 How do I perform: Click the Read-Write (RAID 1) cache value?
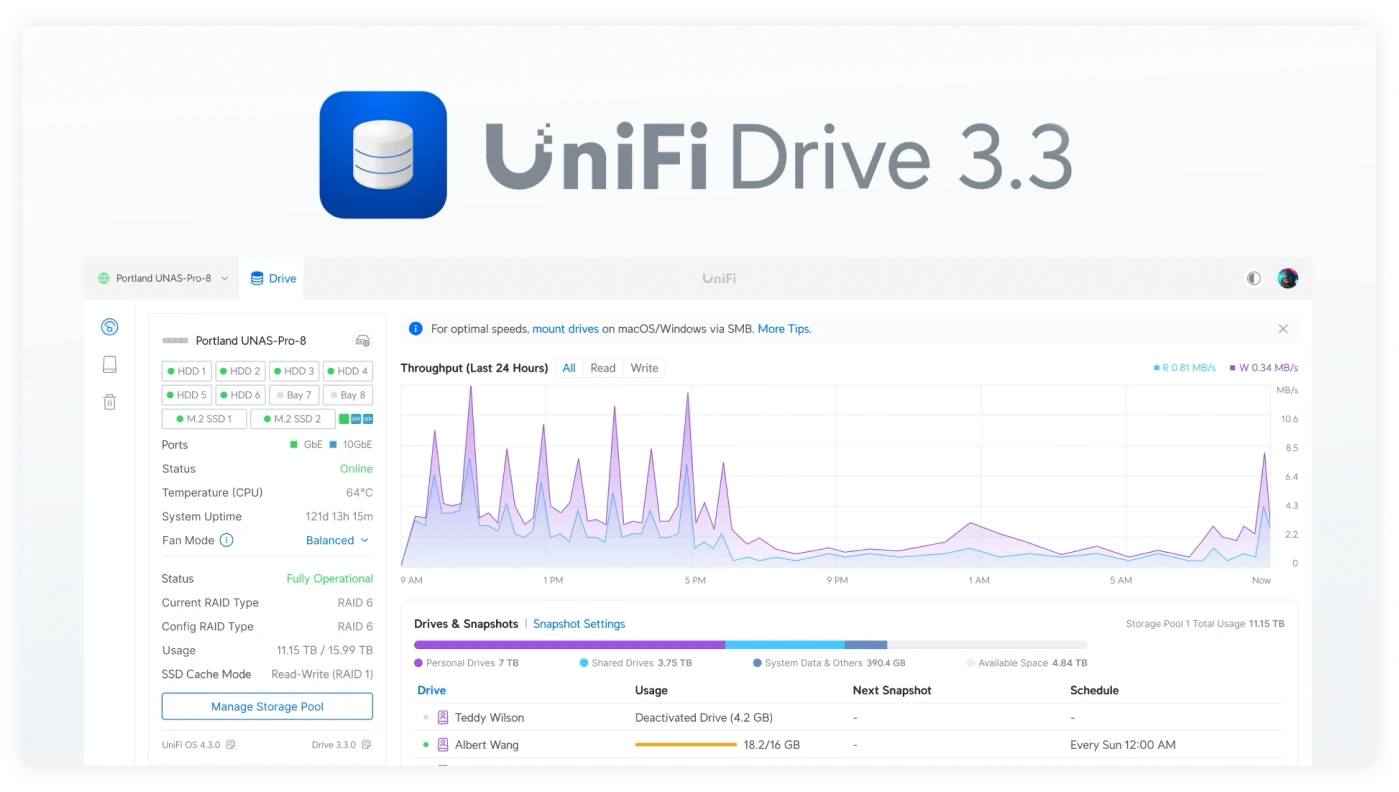[322, 674]
